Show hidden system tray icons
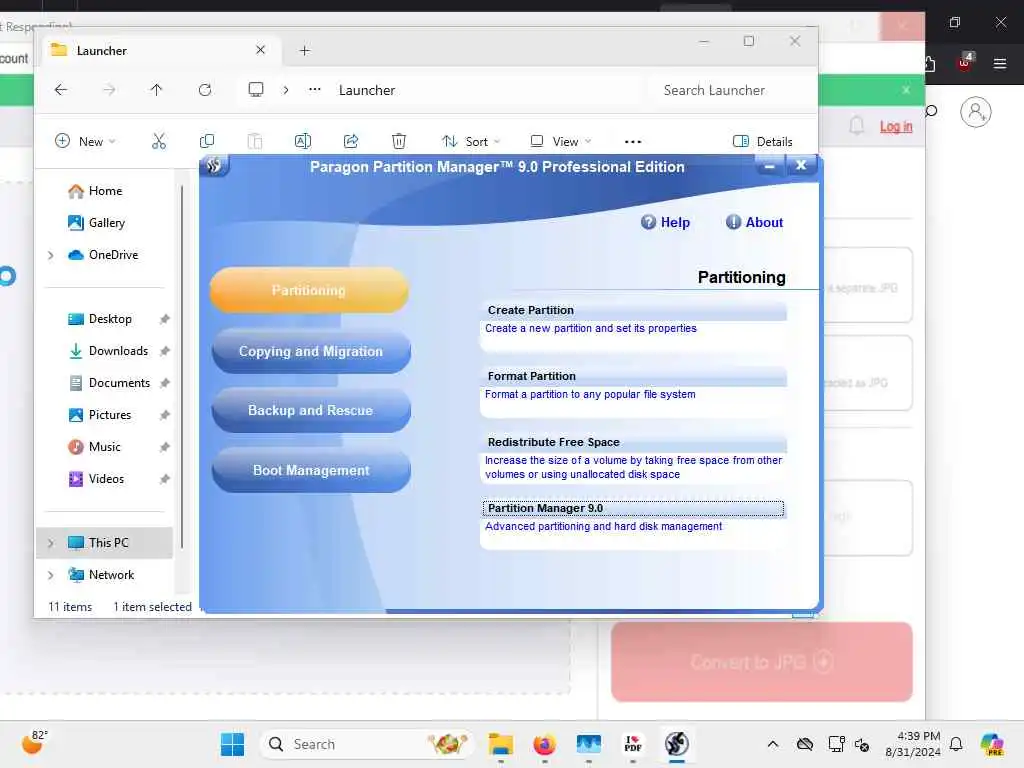Screen dimensions: 1024x768 click(x=773, y=744)
